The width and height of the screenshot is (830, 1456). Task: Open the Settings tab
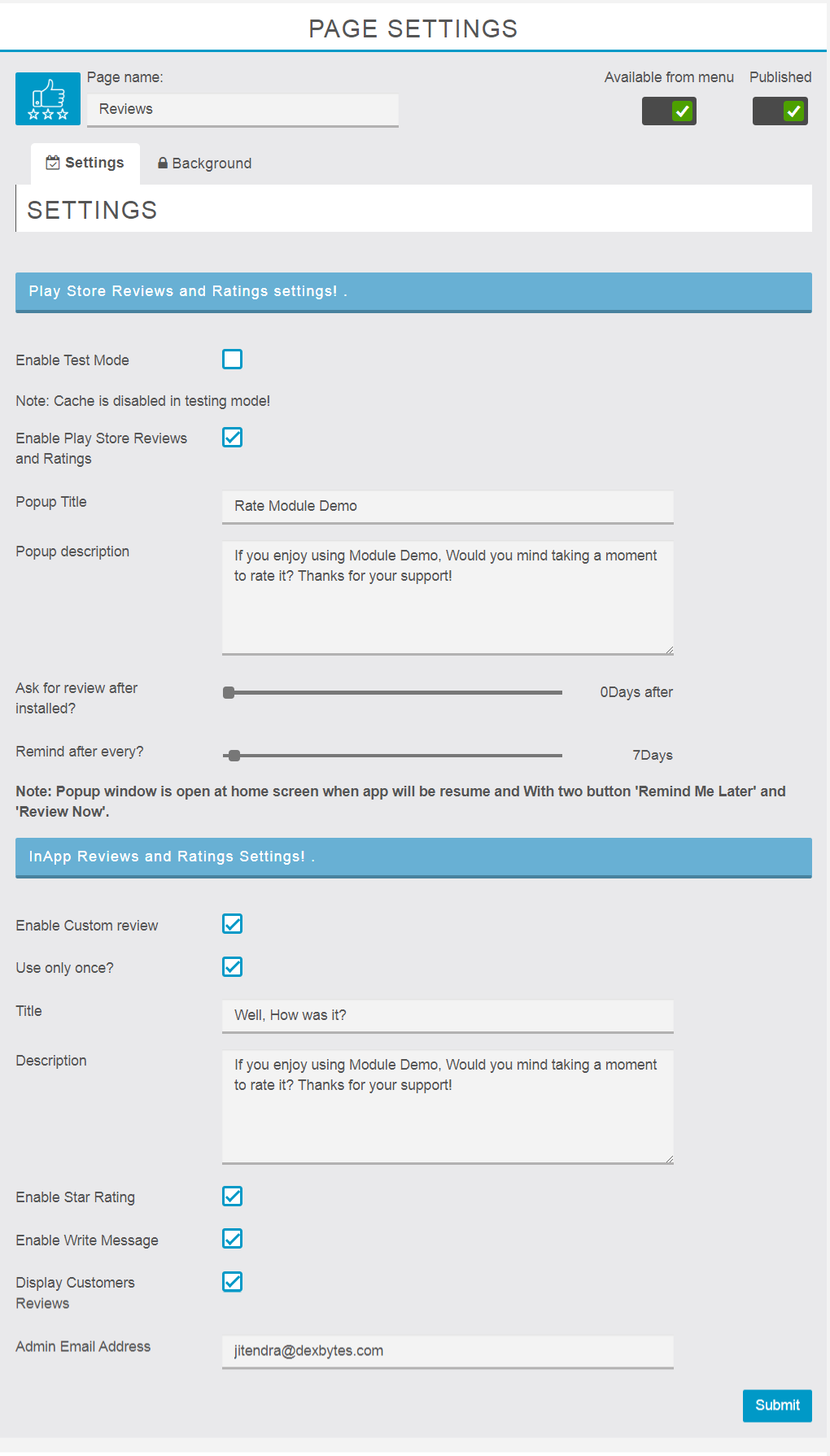[85, 163]
